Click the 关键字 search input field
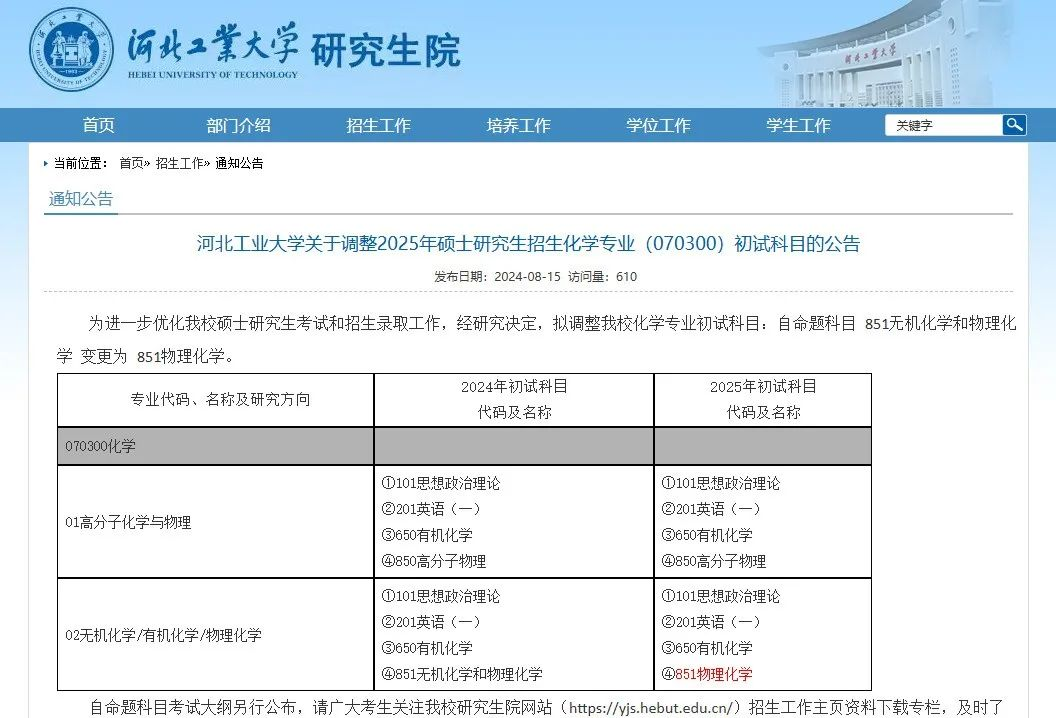Viewport: 1056px width, 718px height. coord(944,125)
